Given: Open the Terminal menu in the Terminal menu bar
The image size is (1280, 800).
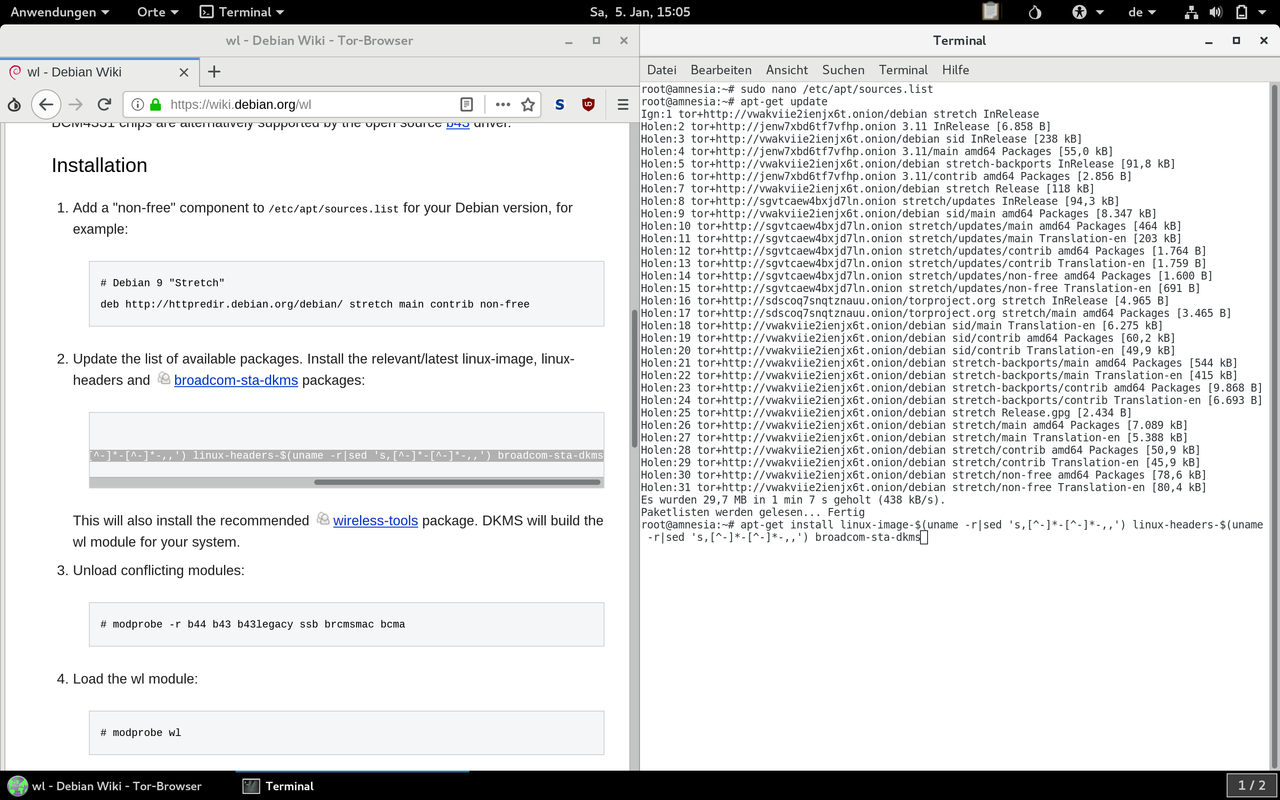Looking at the screenshot, I should coord(903,70).
